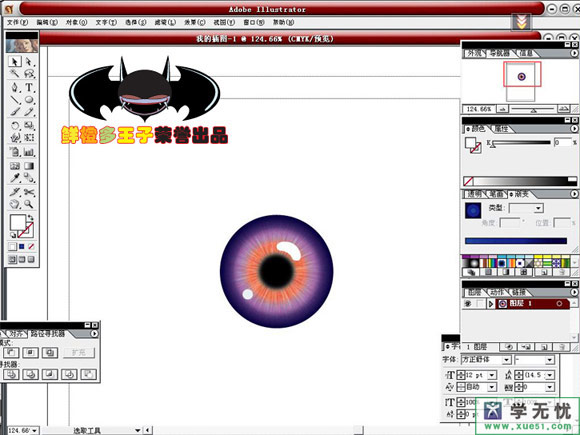
Task: Pick the Scissors tool
Action: coord(29,192)
